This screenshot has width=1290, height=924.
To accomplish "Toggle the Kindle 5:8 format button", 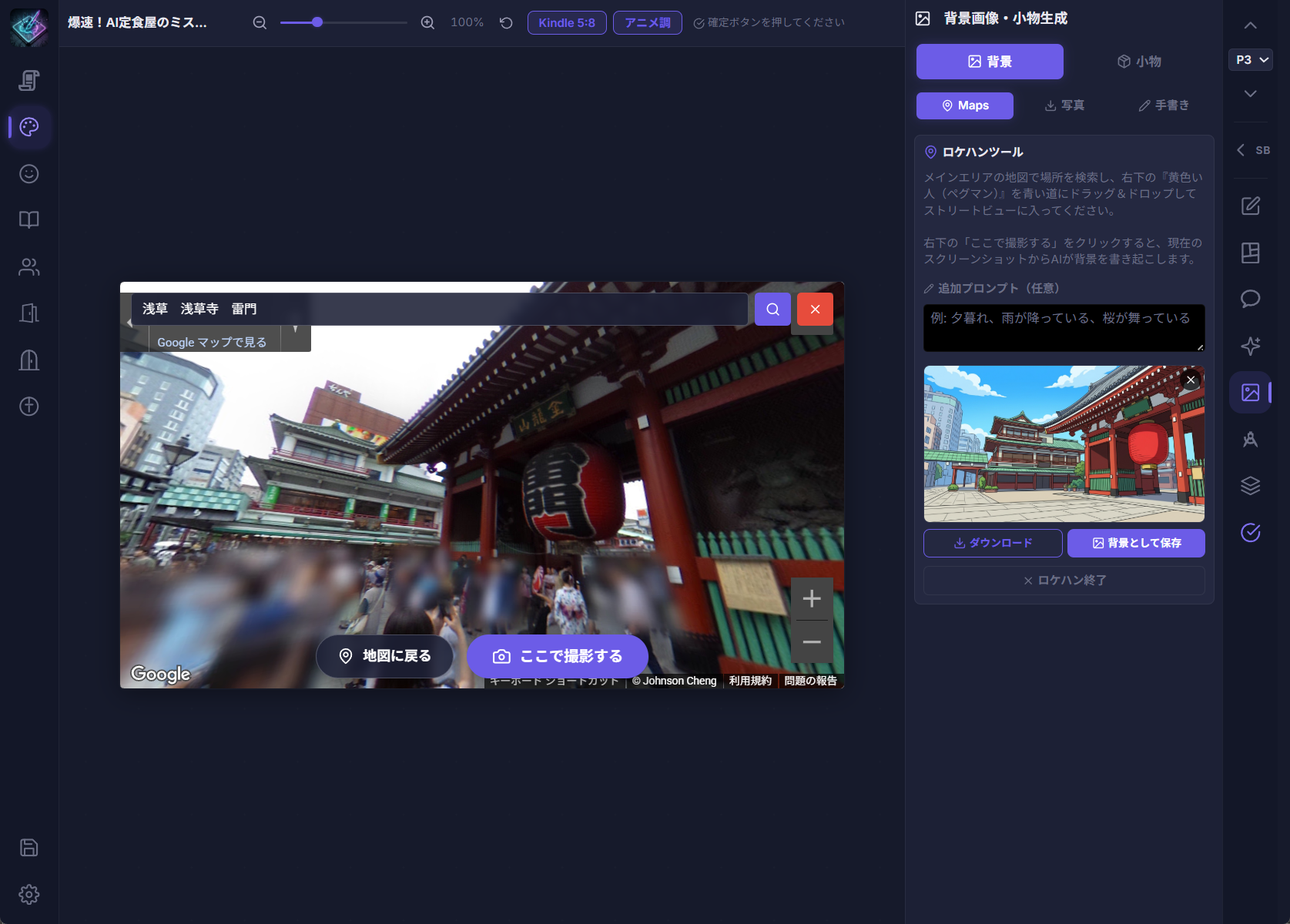I will click(567, 23).
